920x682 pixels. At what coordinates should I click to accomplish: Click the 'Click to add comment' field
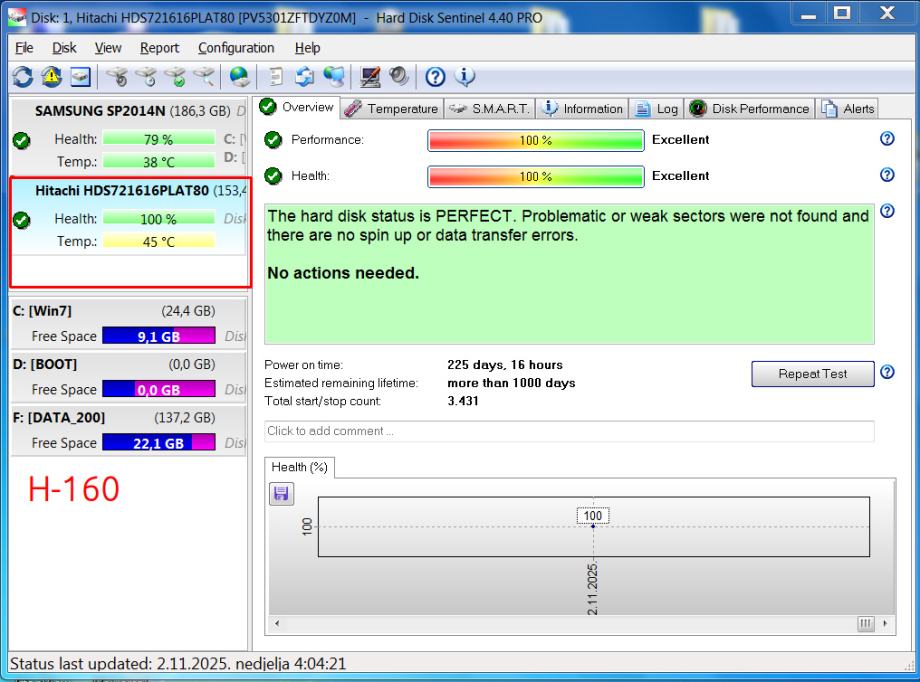(569, 431)
